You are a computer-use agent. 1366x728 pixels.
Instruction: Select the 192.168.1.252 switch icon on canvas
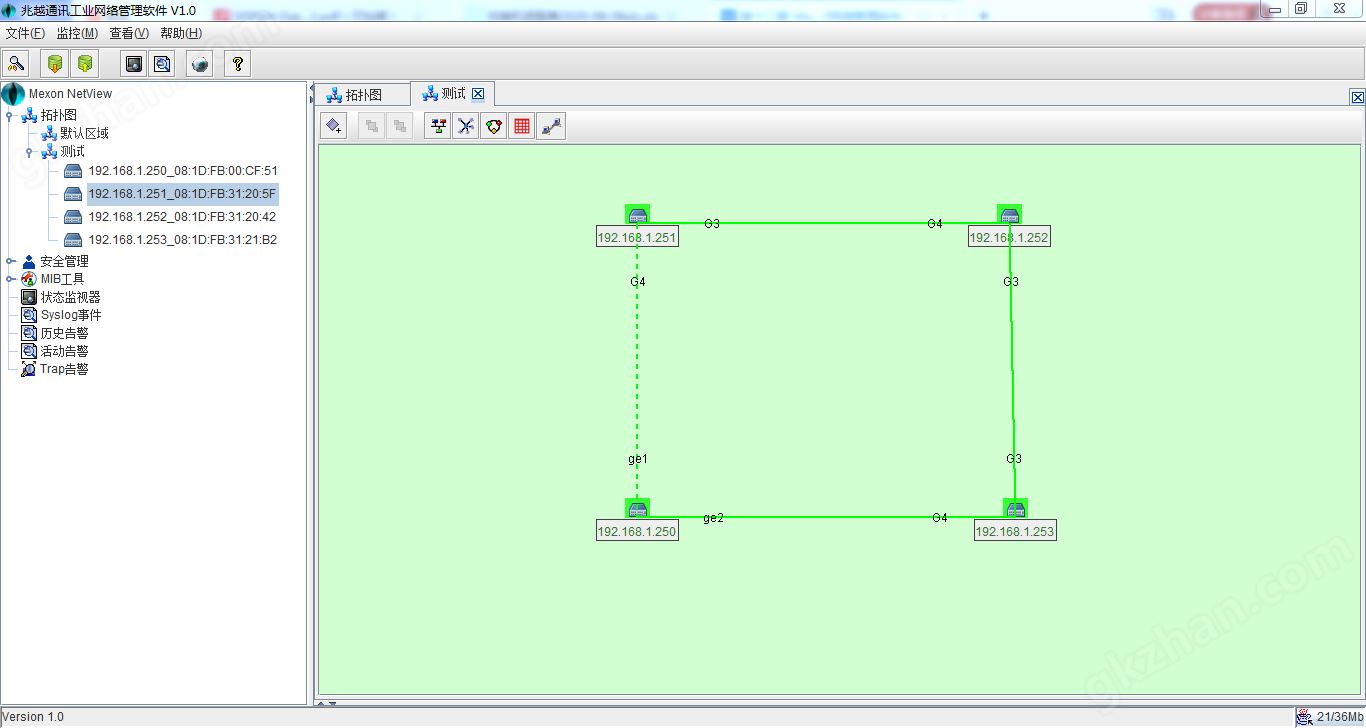(x=1009, y=215)
